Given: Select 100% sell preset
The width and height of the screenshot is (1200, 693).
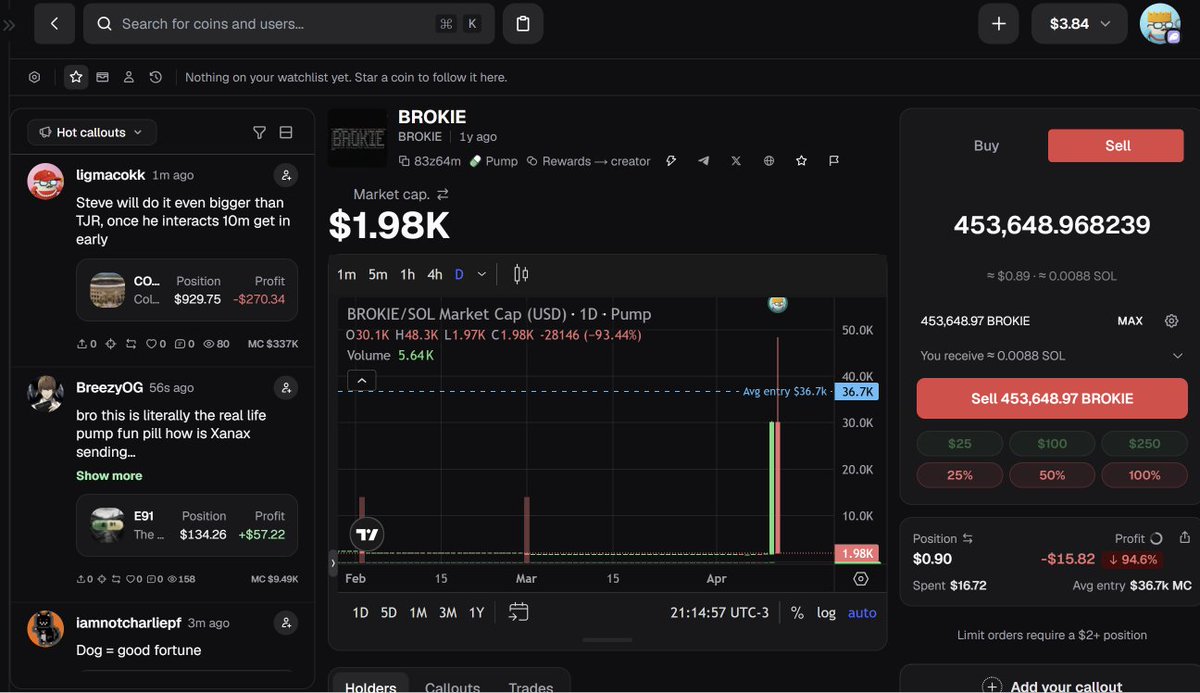Looking at the screenshot, I should (x=1144, y=475).
